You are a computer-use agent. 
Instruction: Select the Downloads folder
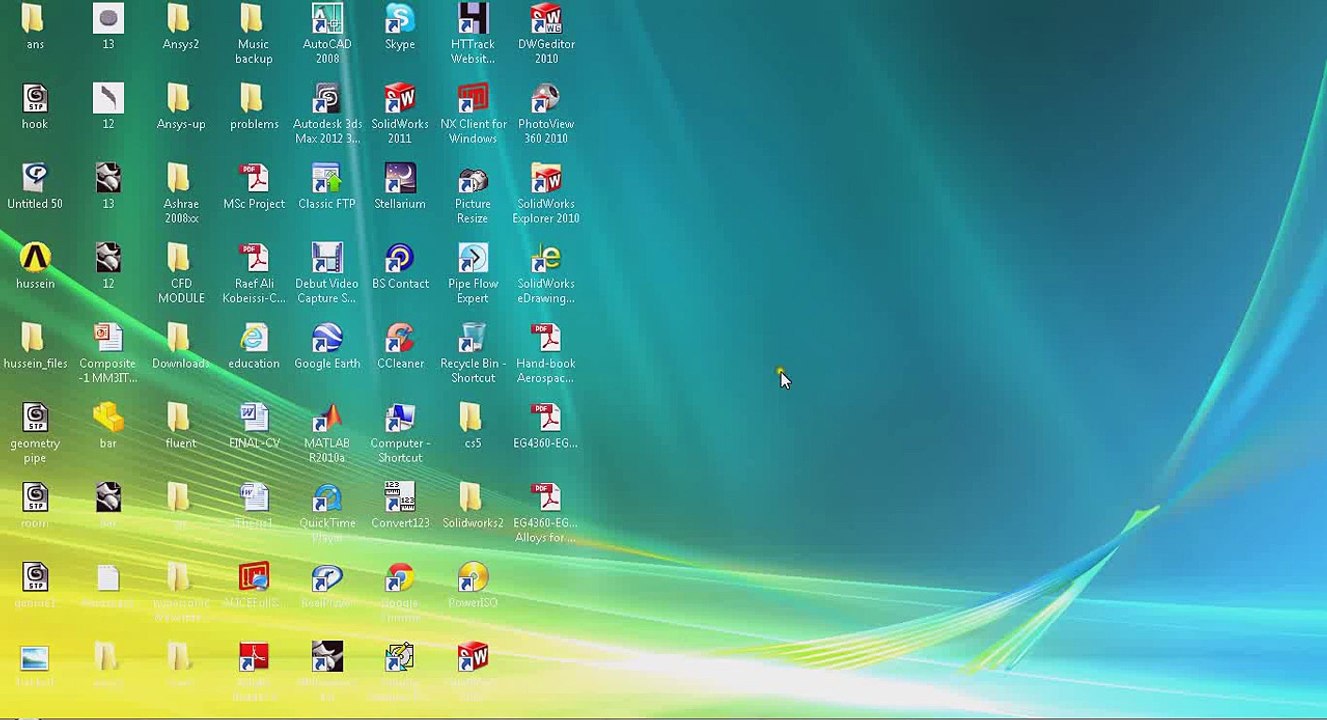[181, 339]
